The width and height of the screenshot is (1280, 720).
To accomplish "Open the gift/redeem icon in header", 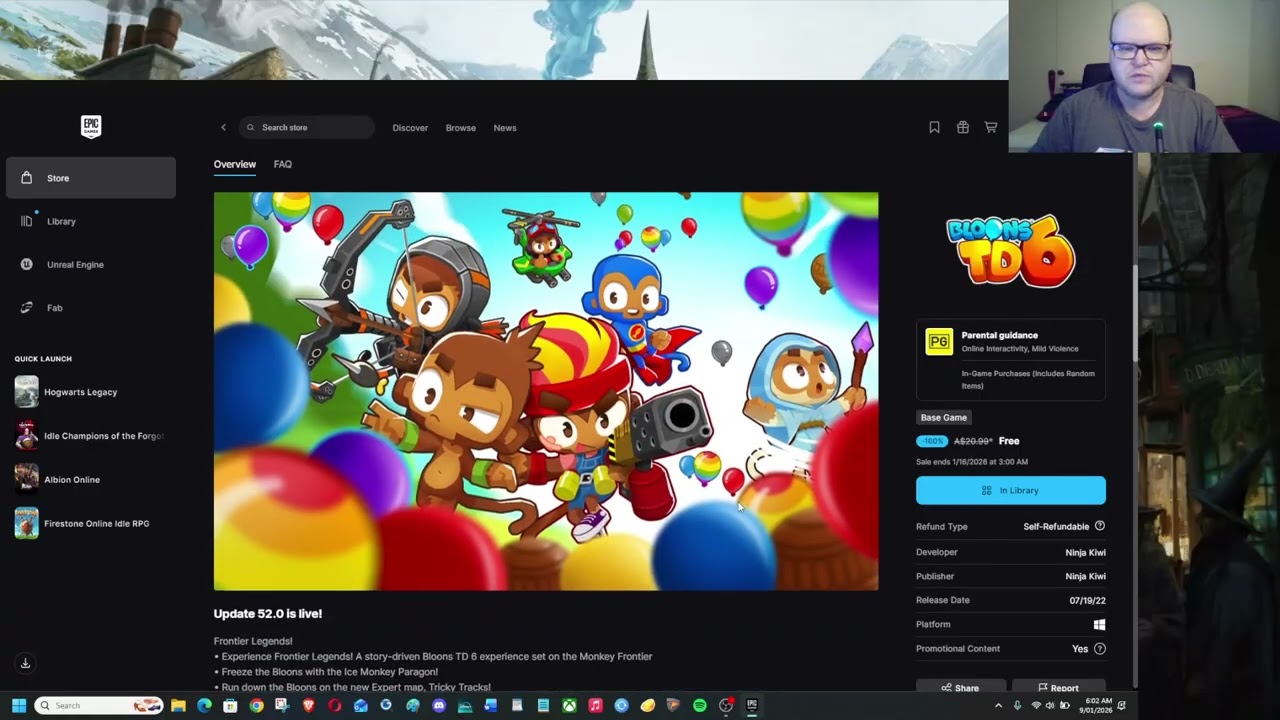I will tap(963, 128).
